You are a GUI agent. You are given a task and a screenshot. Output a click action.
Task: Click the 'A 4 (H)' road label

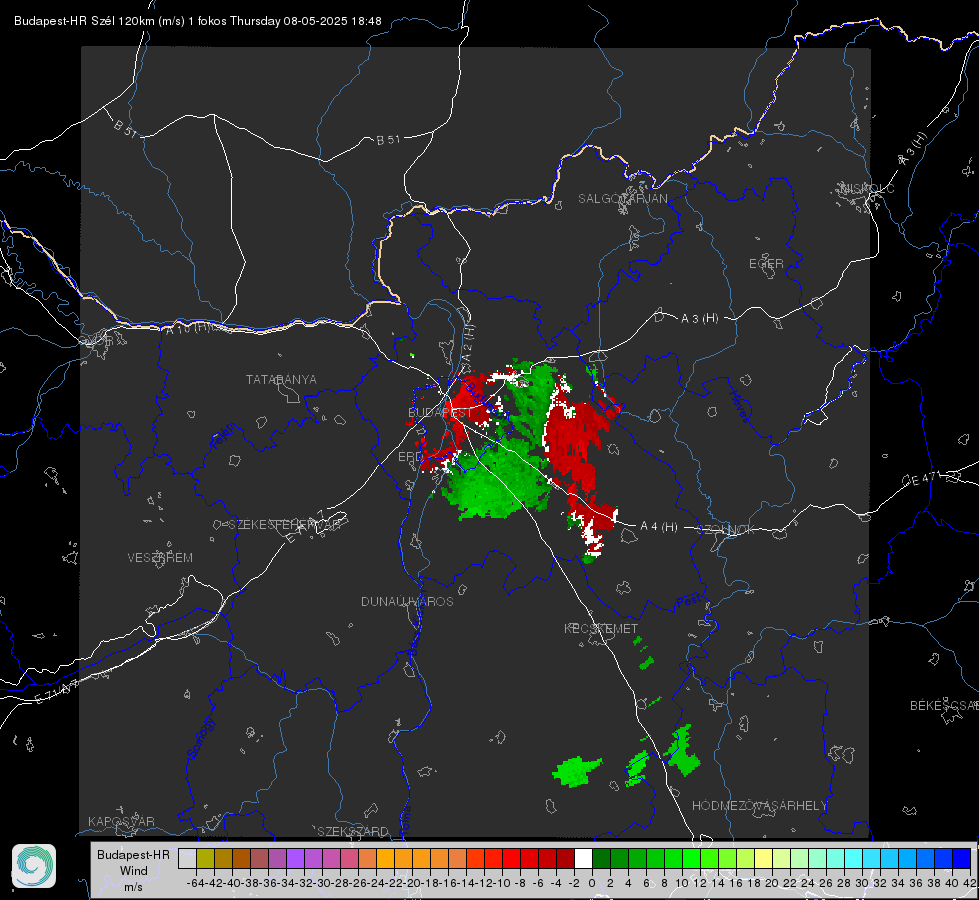(659, 527)
